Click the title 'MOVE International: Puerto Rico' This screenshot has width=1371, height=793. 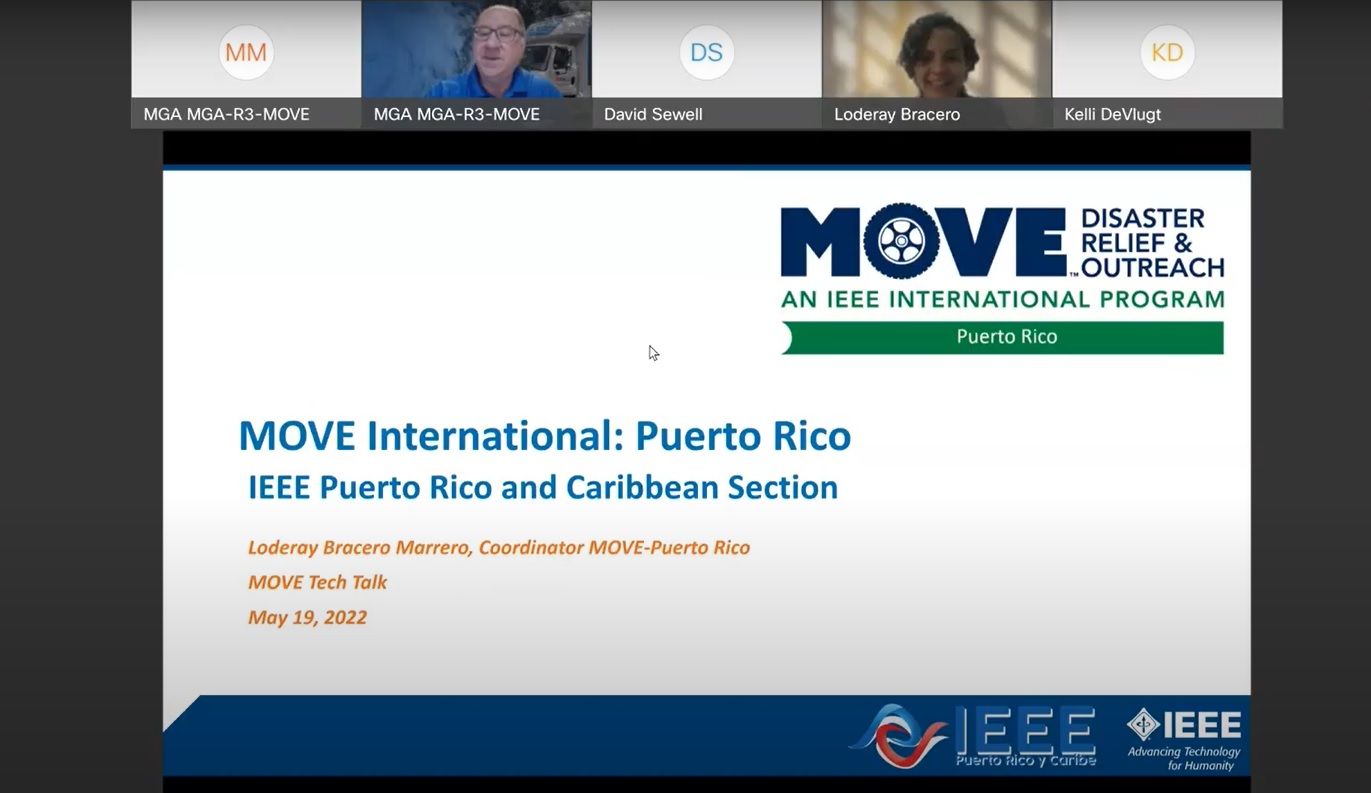pos(544,436)
